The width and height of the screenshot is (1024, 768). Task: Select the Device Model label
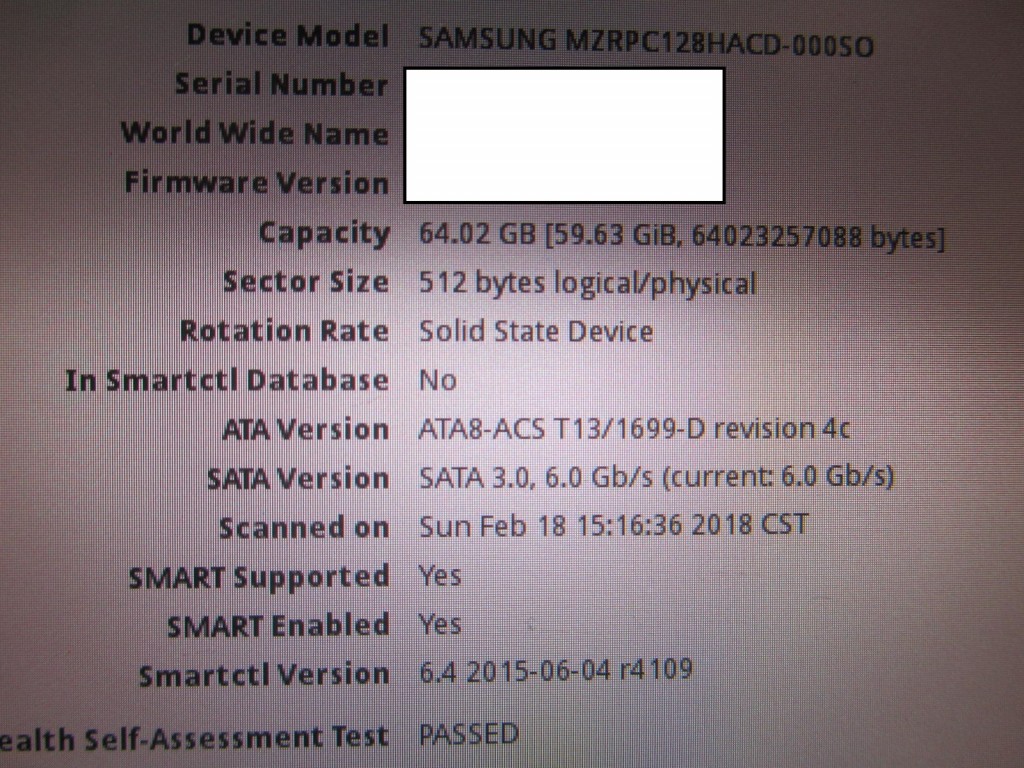coord(288,35)
